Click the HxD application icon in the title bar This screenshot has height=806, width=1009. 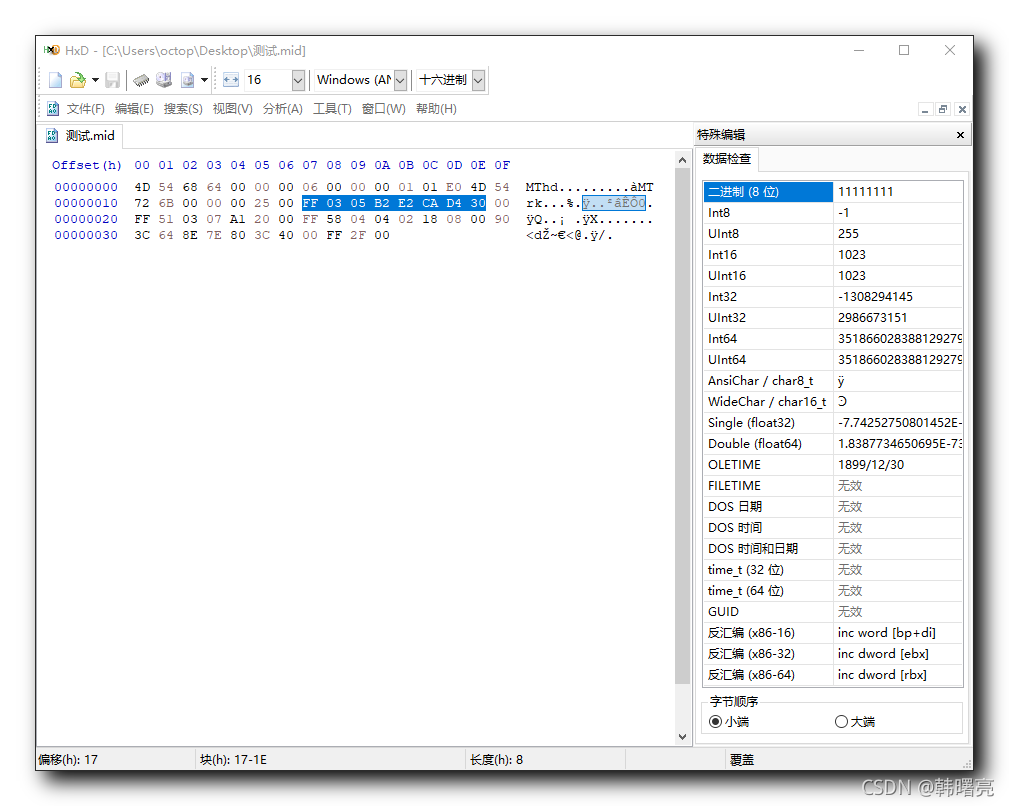coord(51,50)
